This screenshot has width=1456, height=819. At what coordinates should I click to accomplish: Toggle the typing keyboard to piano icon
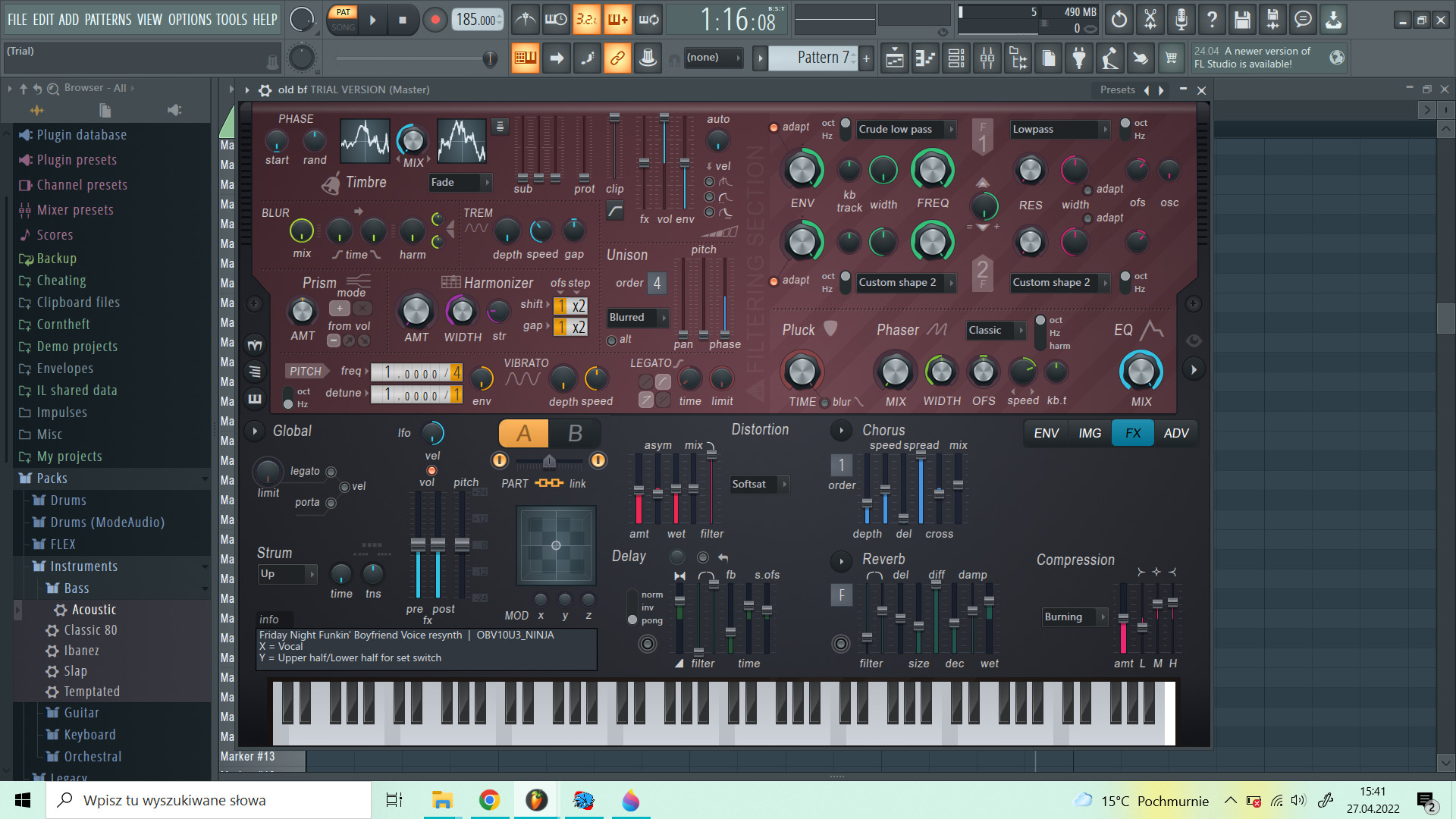pyautogui.click(x=525, y=58)
